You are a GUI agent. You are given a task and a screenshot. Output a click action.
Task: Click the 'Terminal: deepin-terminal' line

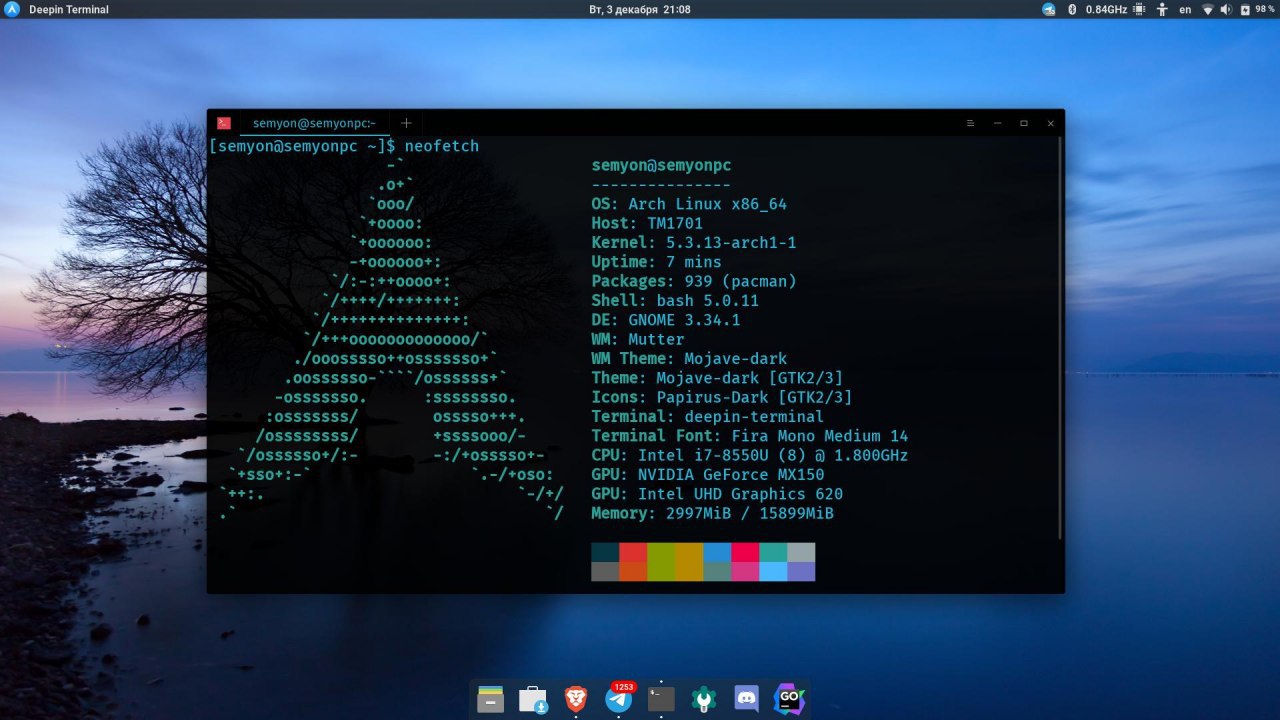tap(708, 416)
